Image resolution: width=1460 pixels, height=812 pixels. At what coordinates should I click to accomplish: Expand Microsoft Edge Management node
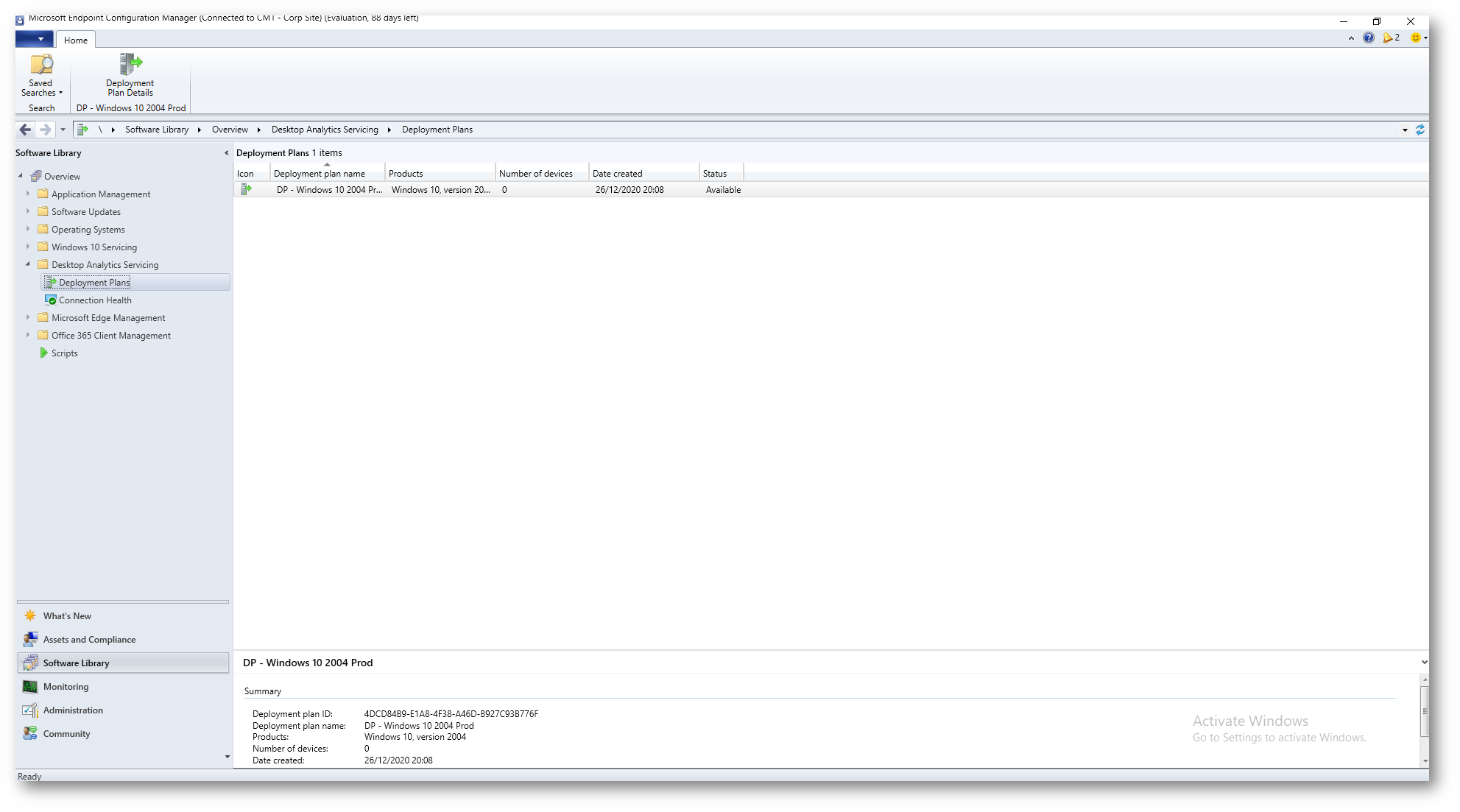tap(28, 317)
